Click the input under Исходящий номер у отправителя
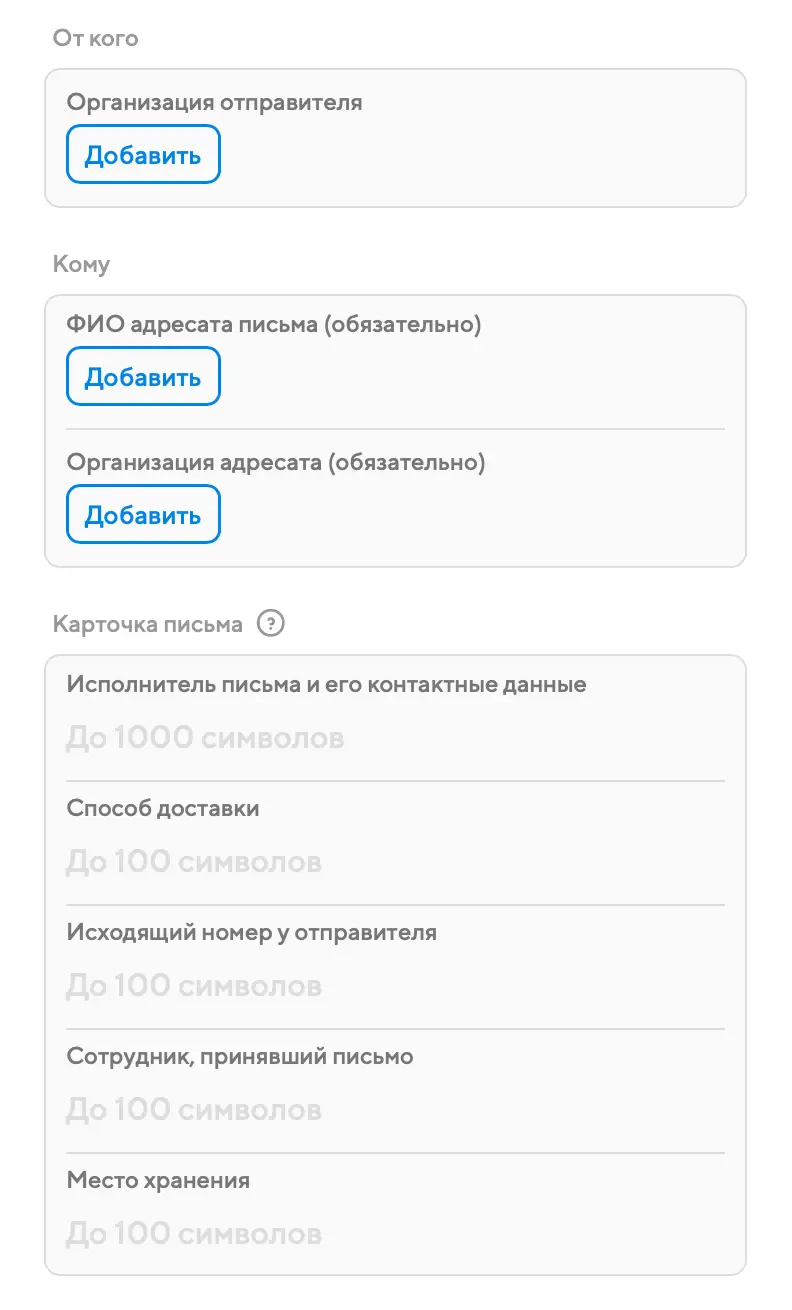The height and width of the screenshot is (1310, 792). point(395,986)
